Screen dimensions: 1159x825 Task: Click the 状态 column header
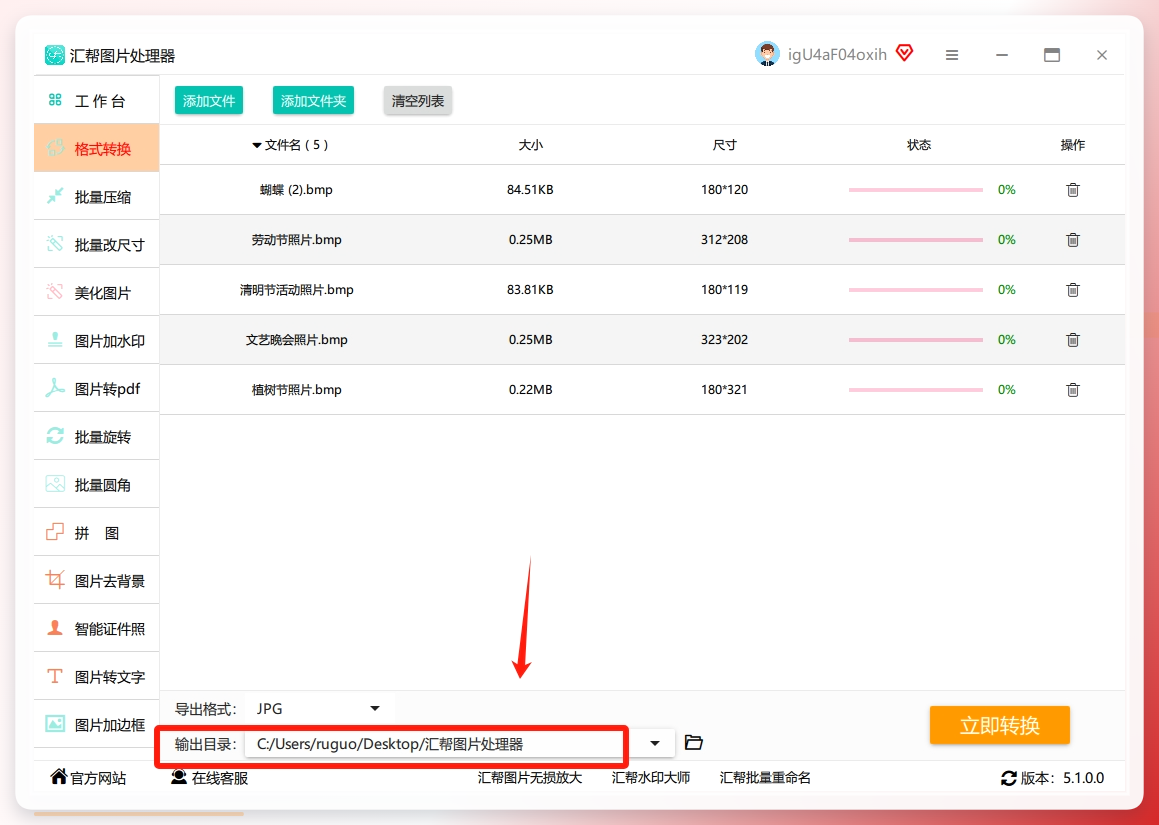coord(919,146)
